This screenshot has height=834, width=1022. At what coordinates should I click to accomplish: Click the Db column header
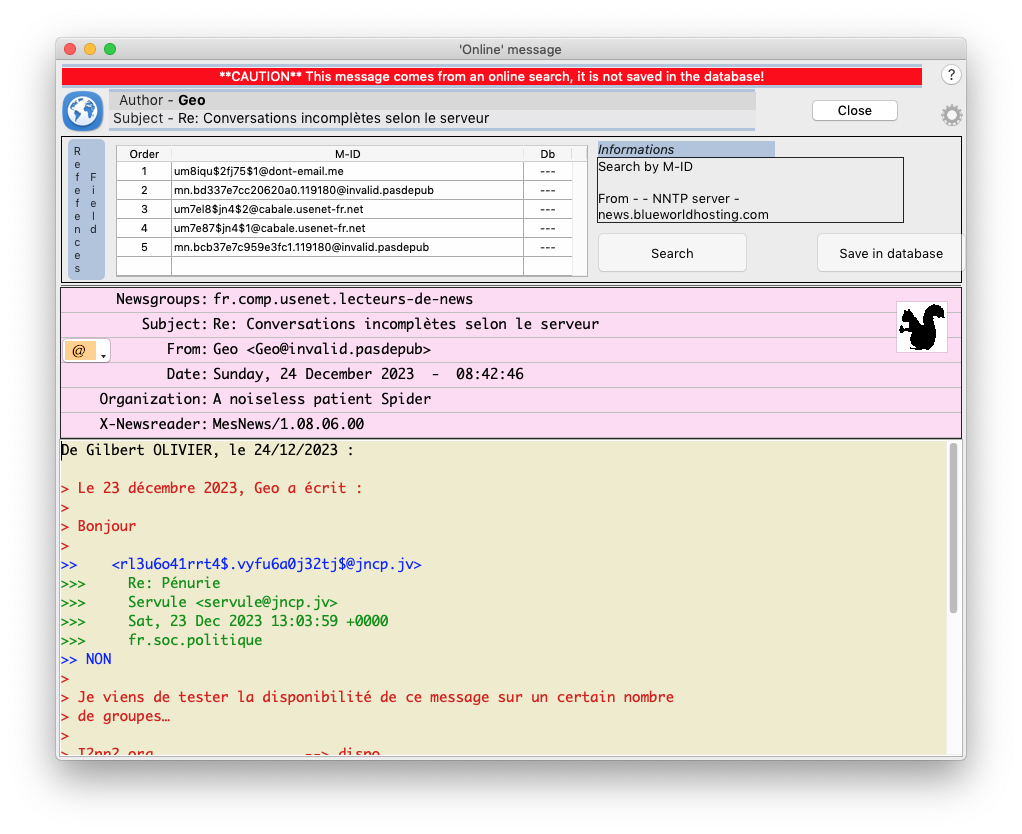click(547, 154)
